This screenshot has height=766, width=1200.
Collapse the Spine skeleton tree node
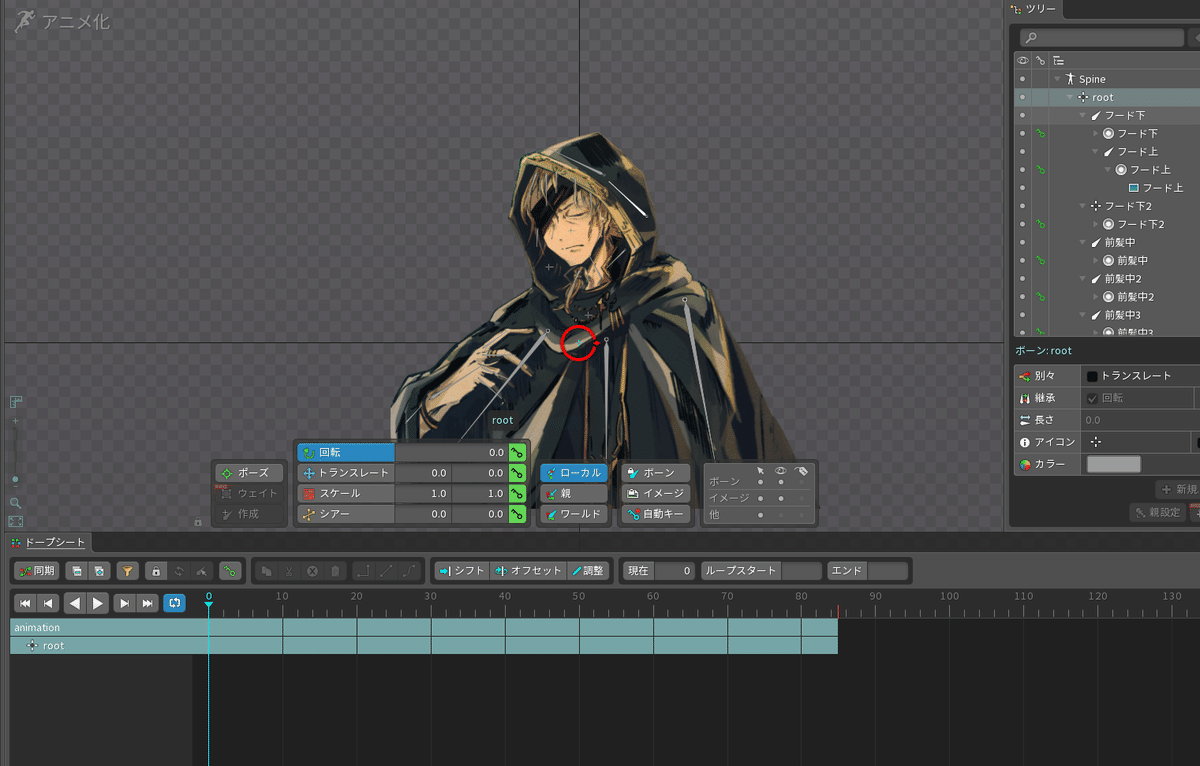tap(1057, 79)
